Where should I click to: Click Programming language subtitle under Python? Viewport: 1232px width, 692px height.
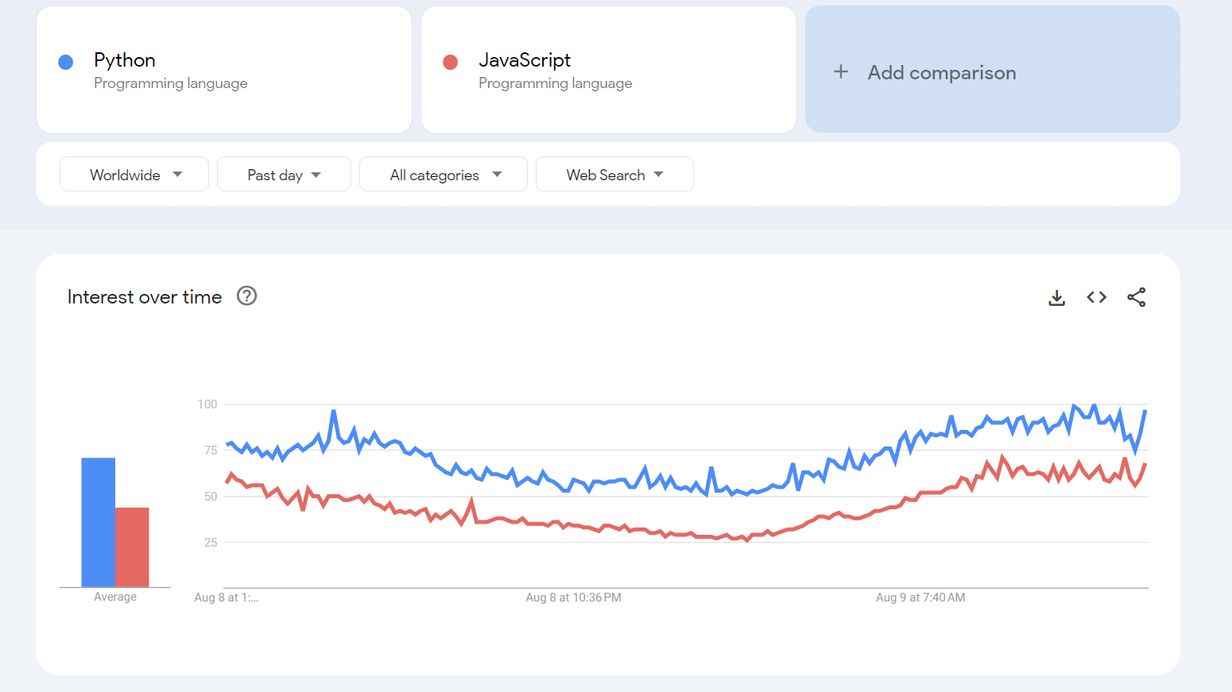click(171, 84)
